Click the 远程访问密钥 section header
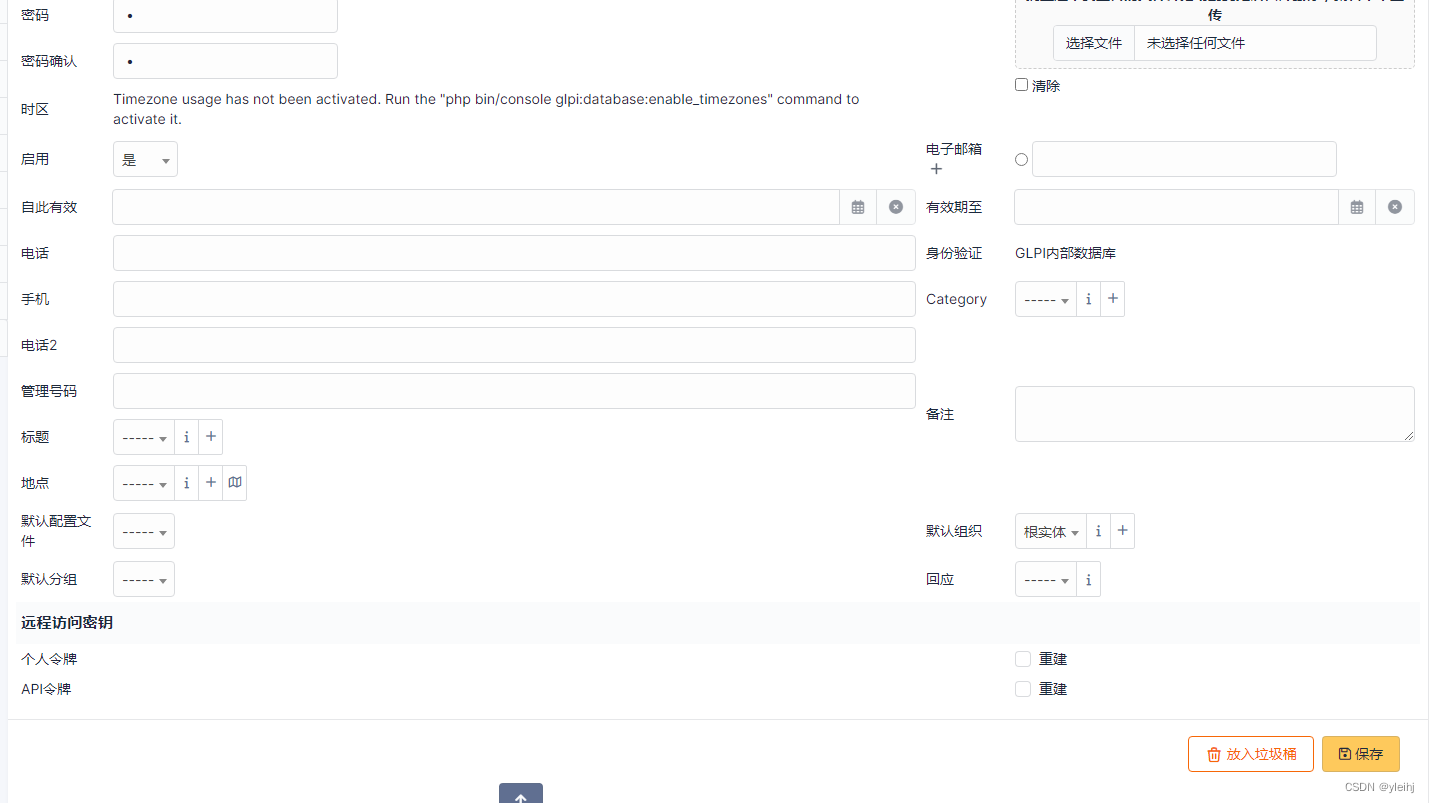 click(x=67, y=622)
